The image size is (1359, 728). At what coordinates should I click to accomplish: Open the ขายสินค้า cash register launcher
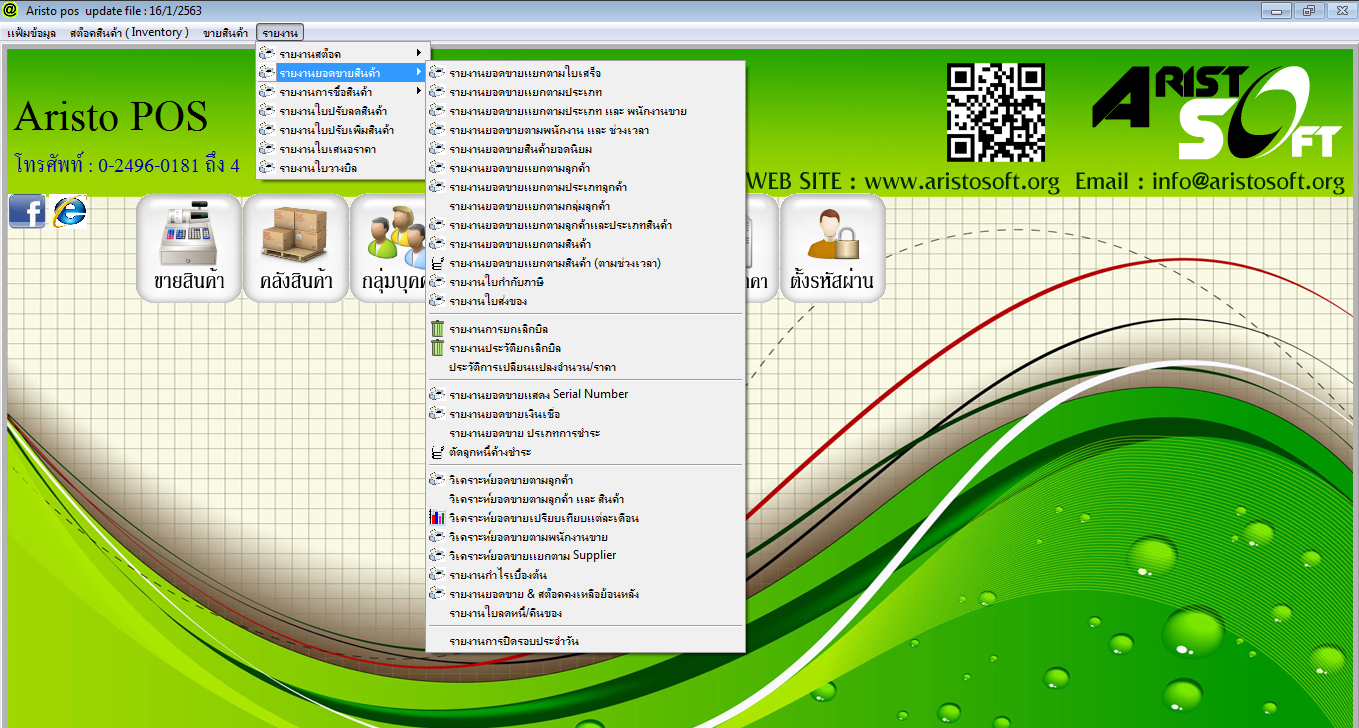coord(189,247)
